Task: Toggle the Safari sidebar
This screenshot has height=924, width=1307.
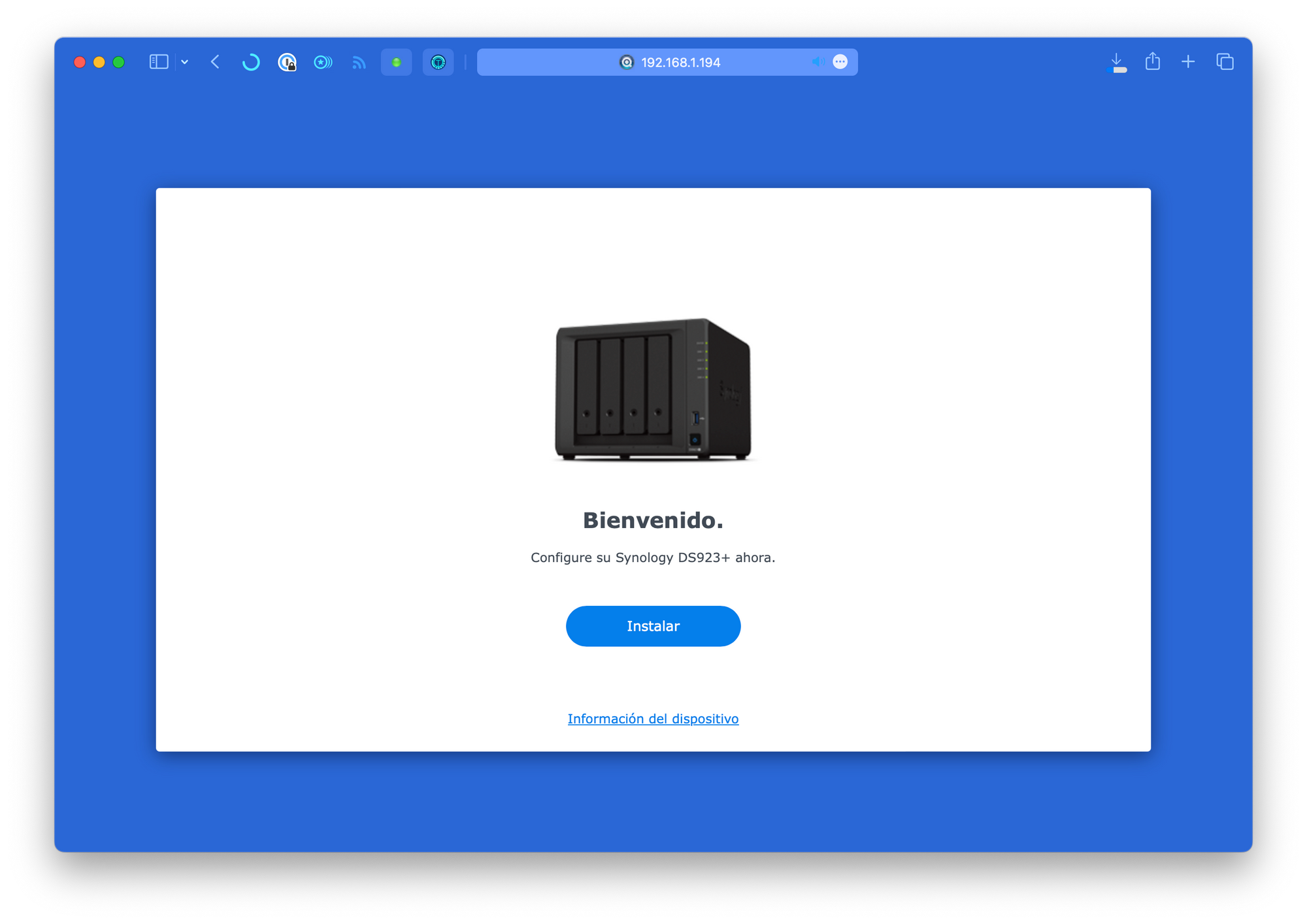Action: 159,62
